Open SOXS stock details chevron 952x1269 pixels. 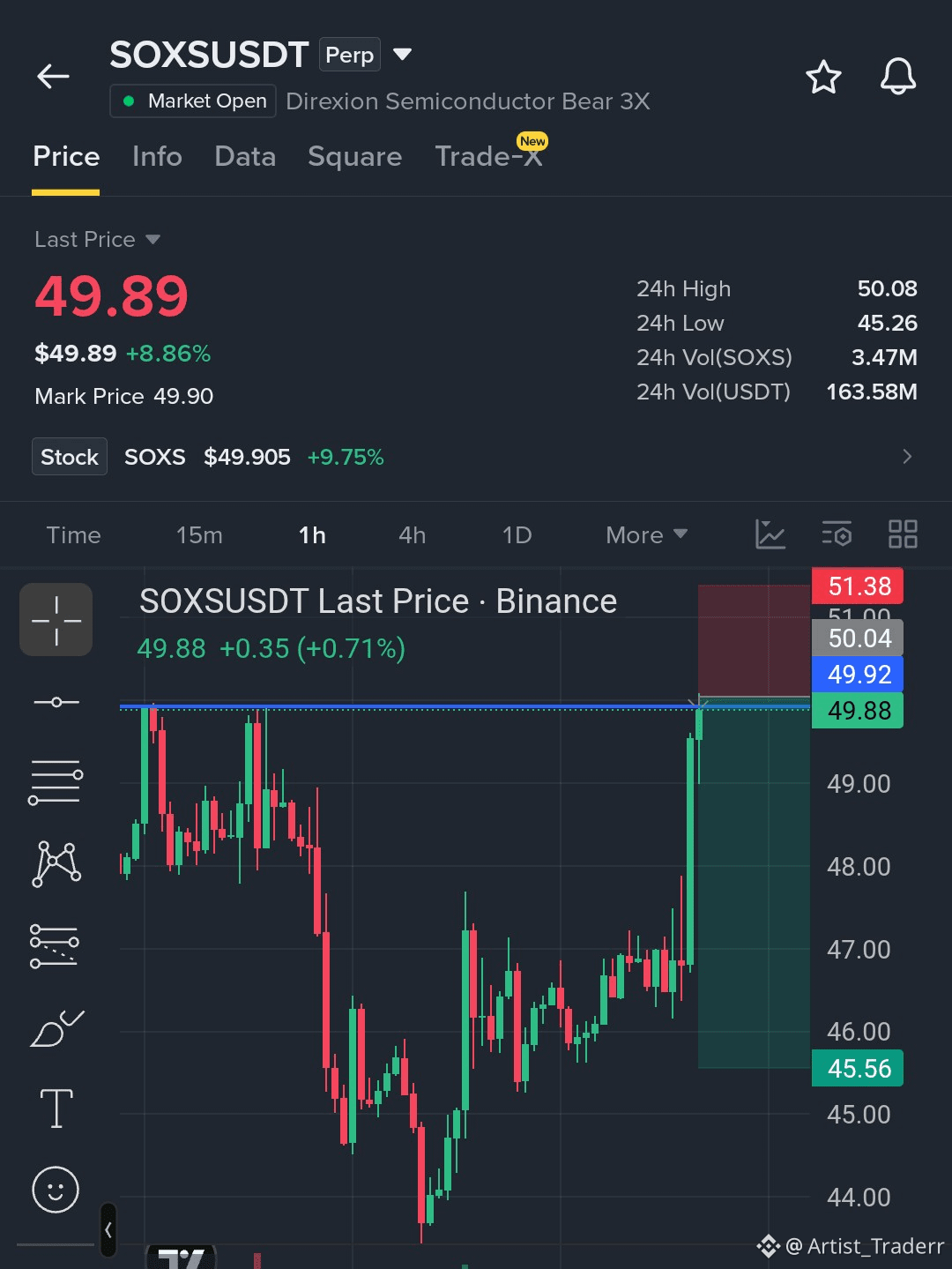click(x=907, y=457)
